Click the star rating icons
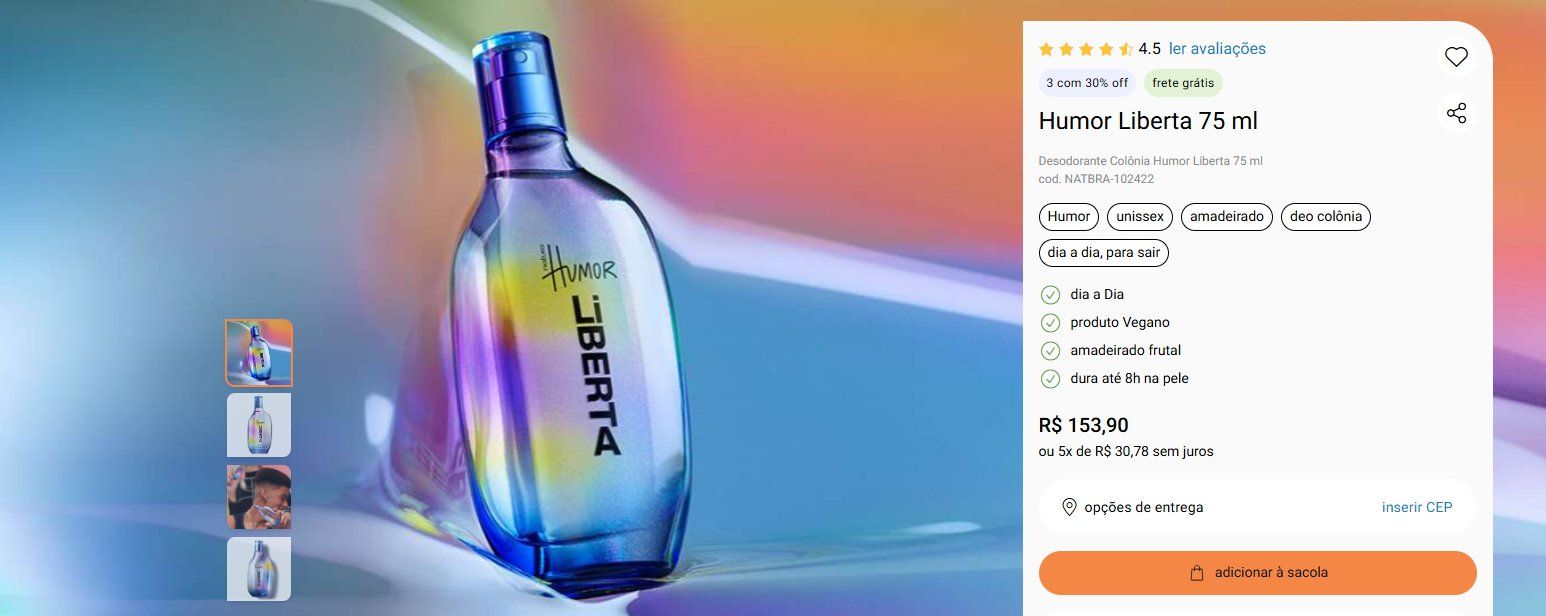The width and height of the screenshot is (1546, 616). (x=1086, y=49)
